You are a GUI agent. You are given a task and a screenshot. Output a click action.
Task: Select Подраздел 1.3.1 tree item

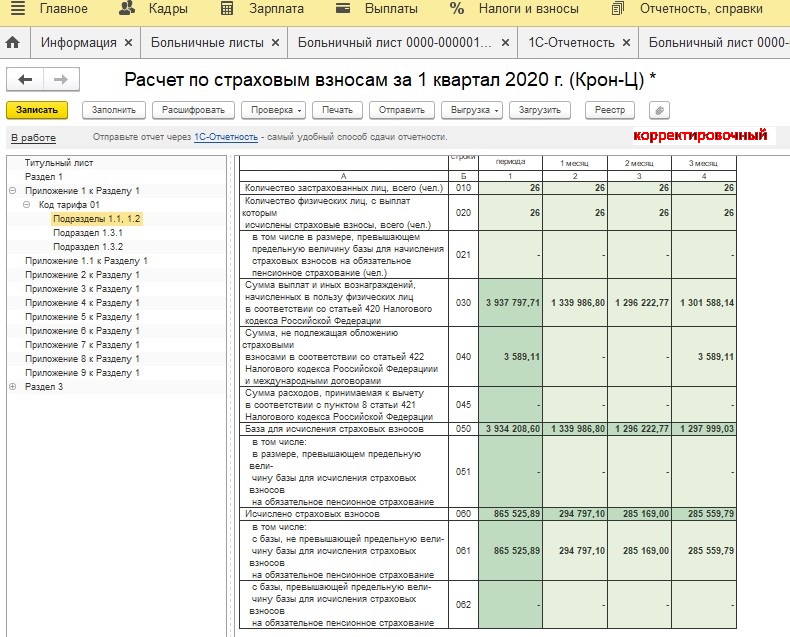[x=88, y=233]
